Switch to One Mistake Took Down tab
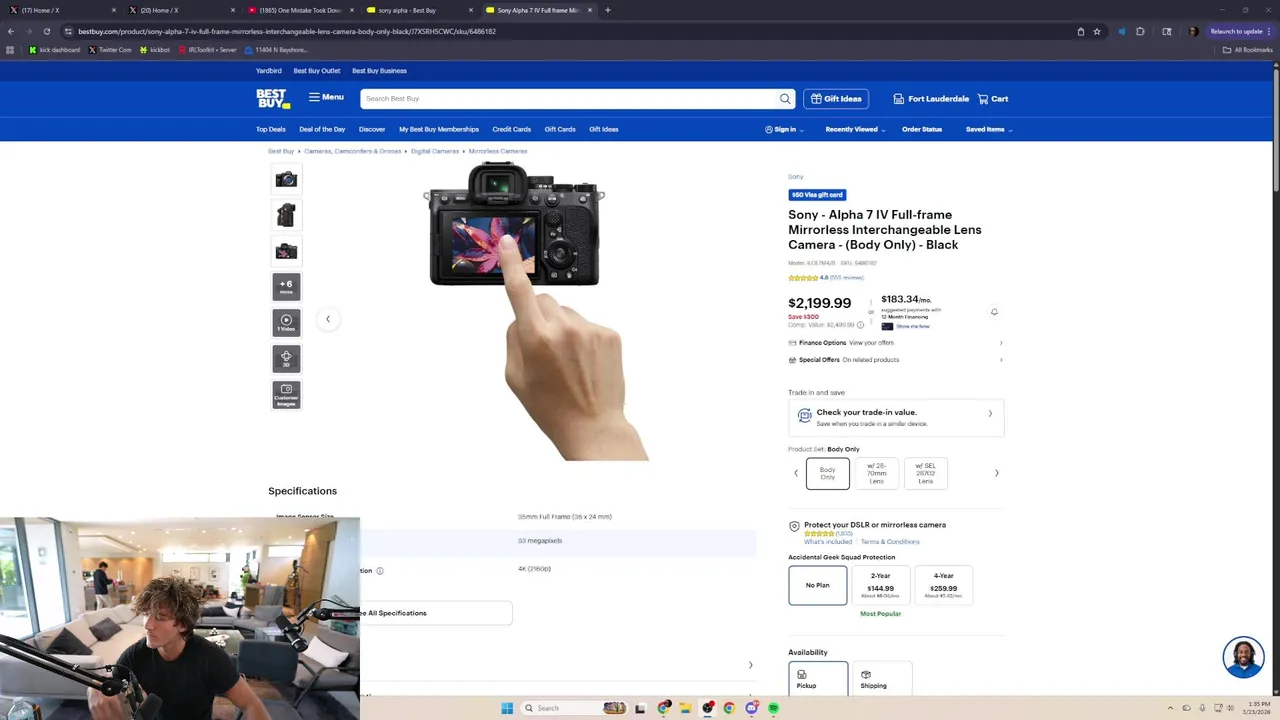Viewport: 1280px width, 720px height. (x=299, y=10)
